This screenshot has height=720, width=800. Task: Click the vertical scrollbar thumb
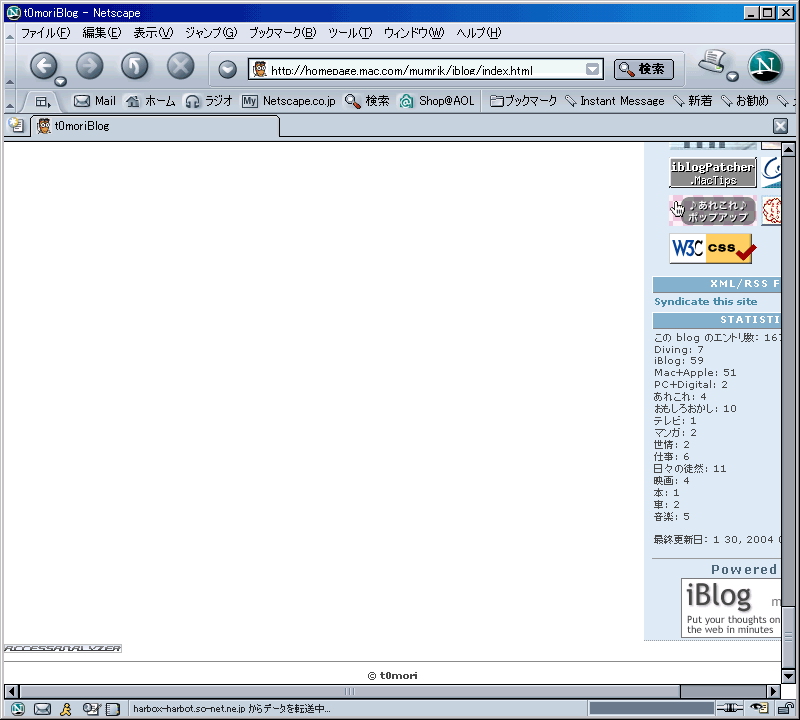click(x=788, y=637)
